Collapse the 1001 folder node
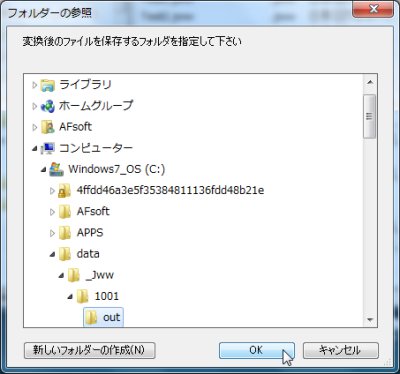The height and width of the screenshot is (374, 400). [70, 297]
